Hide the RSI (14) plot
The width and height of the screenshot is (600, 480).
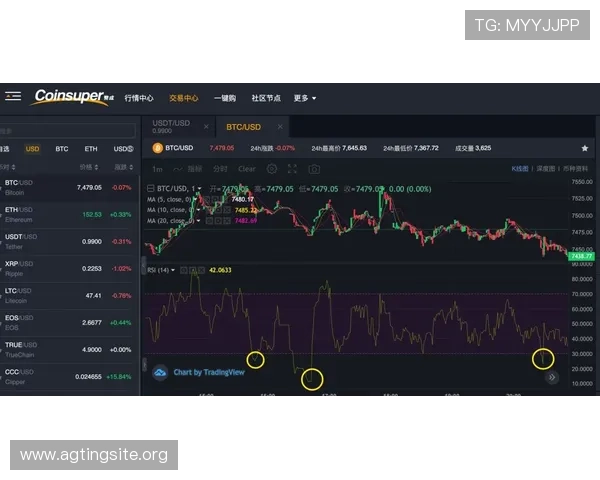click(184, 270)
